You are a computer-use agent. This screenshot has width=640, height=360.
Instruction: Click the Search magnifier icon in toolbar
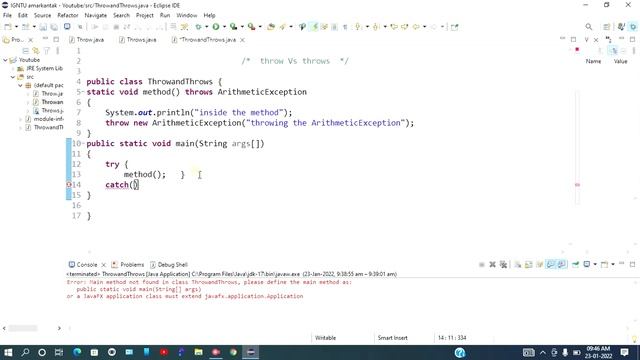[x=589, y=27]
